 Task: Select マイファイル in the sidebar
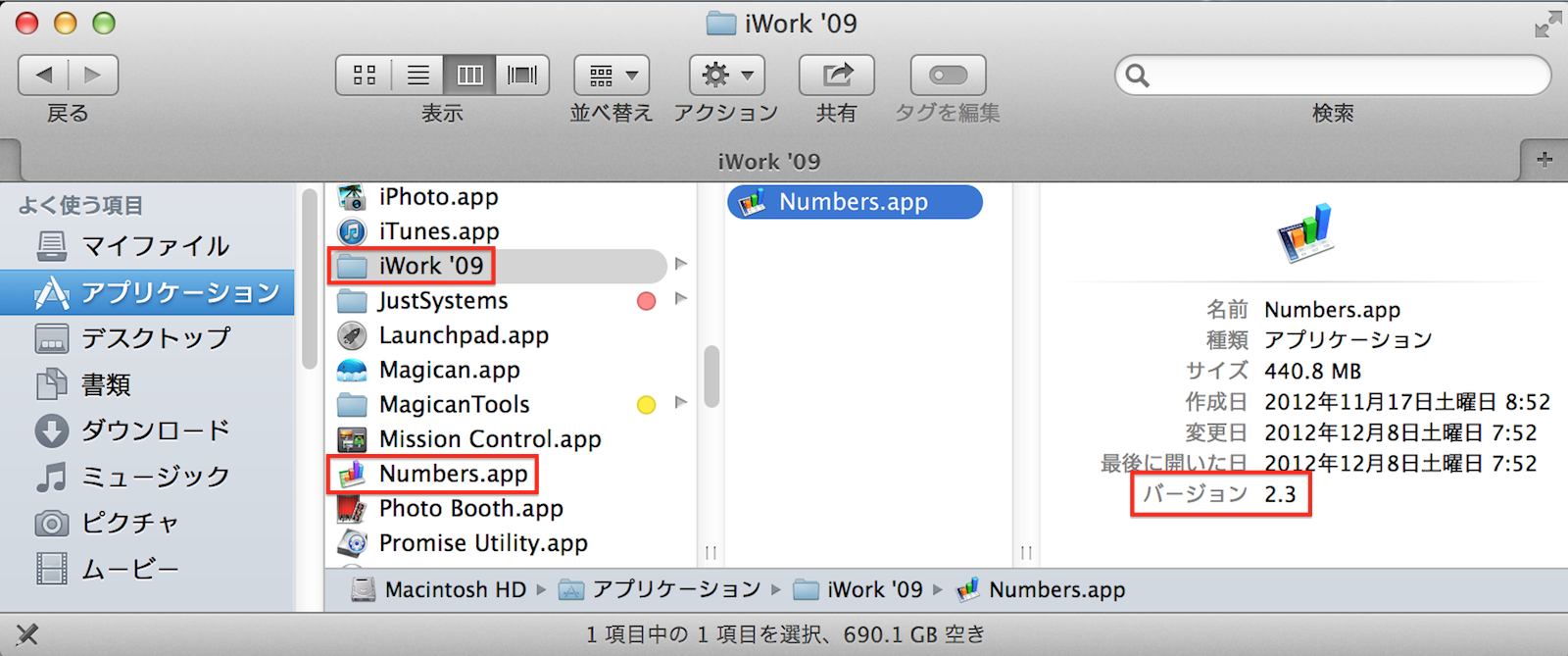[147, 245]
